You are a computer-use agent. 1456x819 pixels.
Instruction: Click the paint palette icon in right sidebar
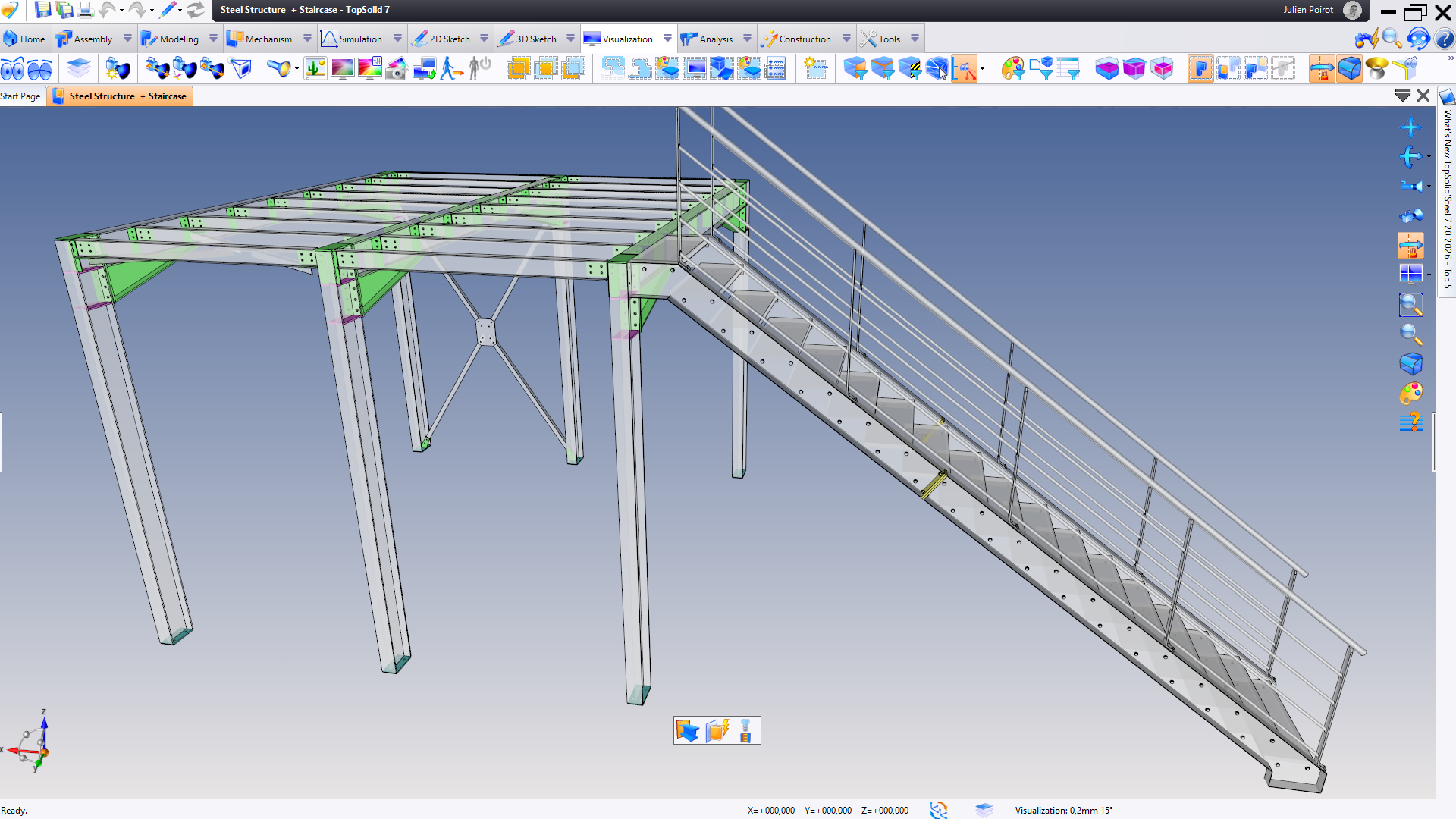[x=1410, y=394]
